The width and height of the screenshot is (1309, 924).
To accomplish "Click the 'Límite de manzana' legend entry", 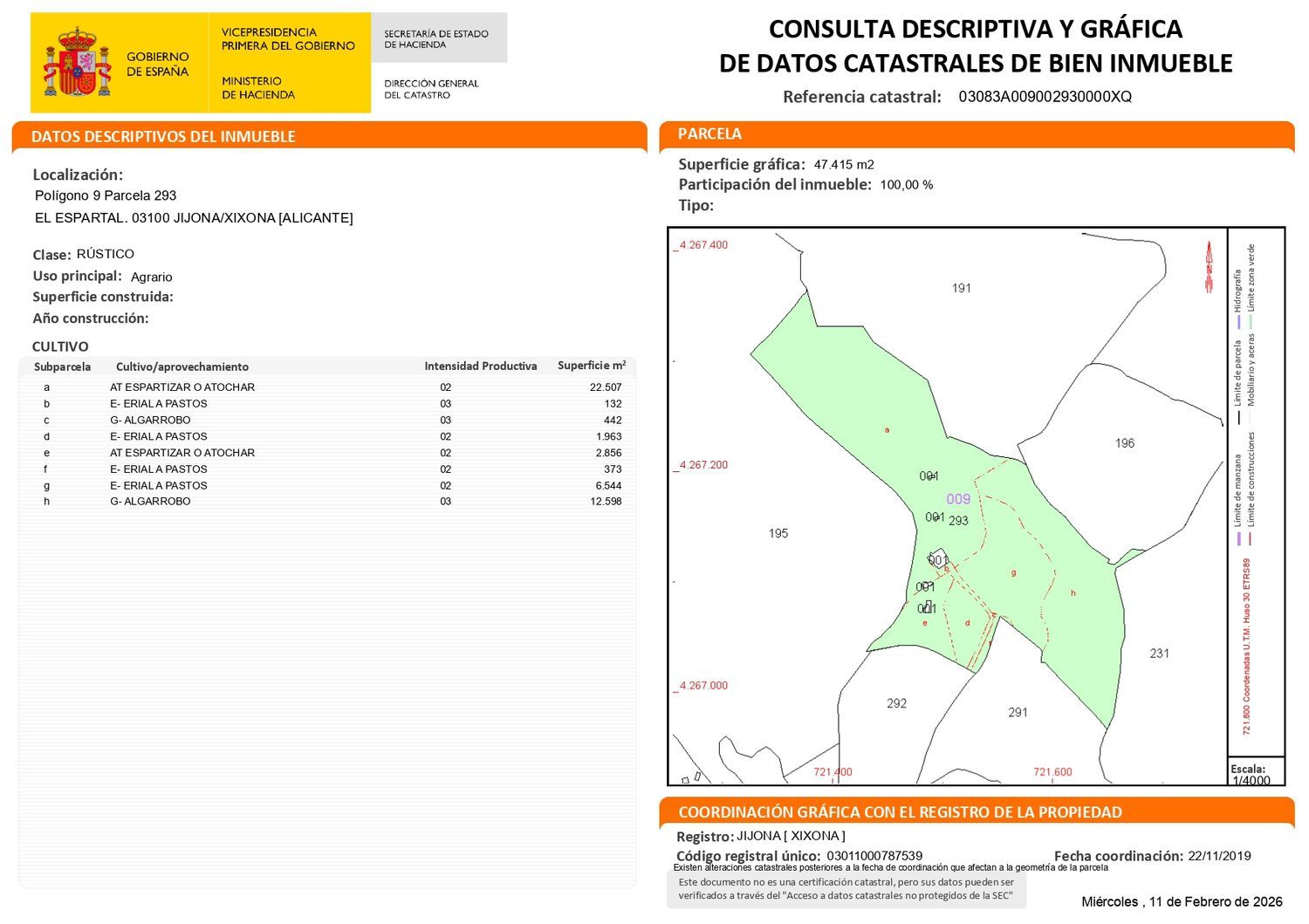I will click(1237, 499).
